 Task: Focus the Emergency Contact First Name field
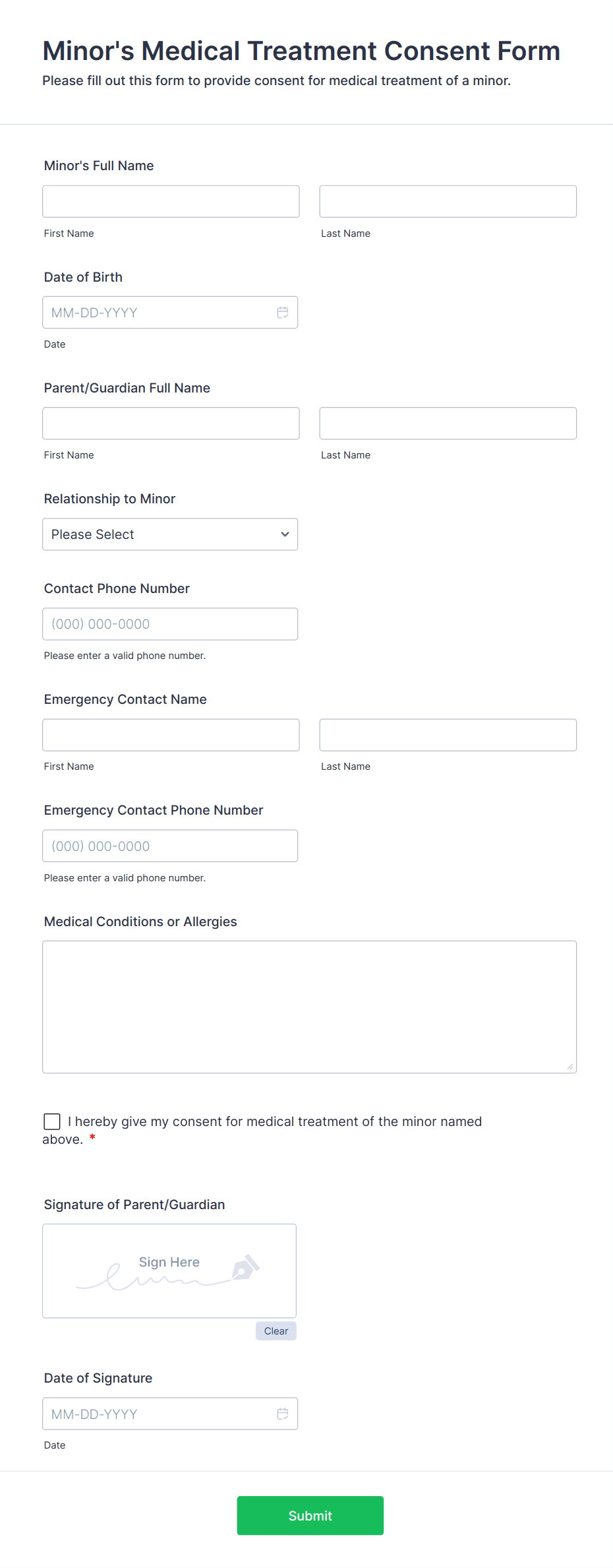[171, 734]
